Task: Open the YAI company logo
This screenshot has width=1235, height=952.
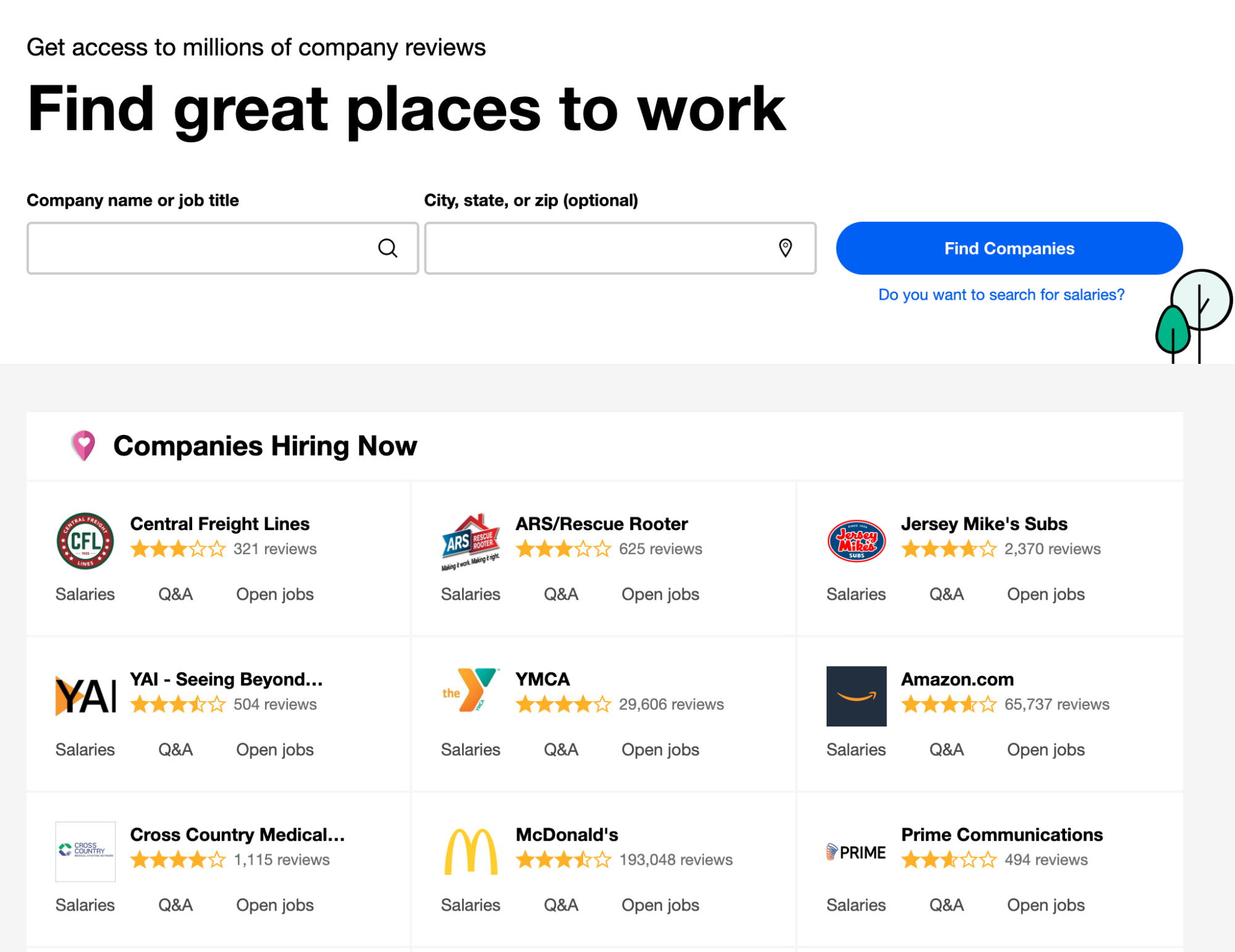Action: click(x=85, y=696)
